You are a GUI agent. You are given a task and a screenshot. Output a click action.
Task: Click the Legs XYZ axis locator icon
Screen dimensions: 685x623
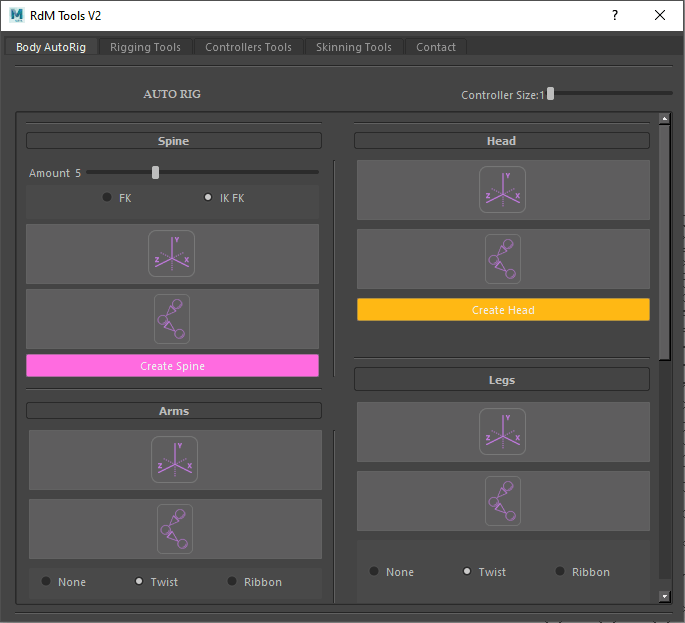(502, 432)
